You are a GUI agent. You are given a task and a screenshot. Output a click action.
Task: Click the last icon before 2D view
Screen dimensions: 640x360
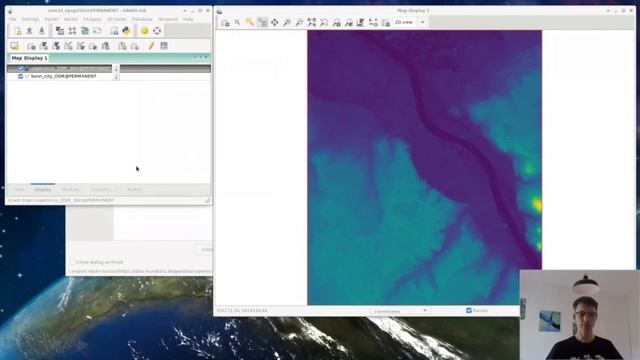[386, 22]
